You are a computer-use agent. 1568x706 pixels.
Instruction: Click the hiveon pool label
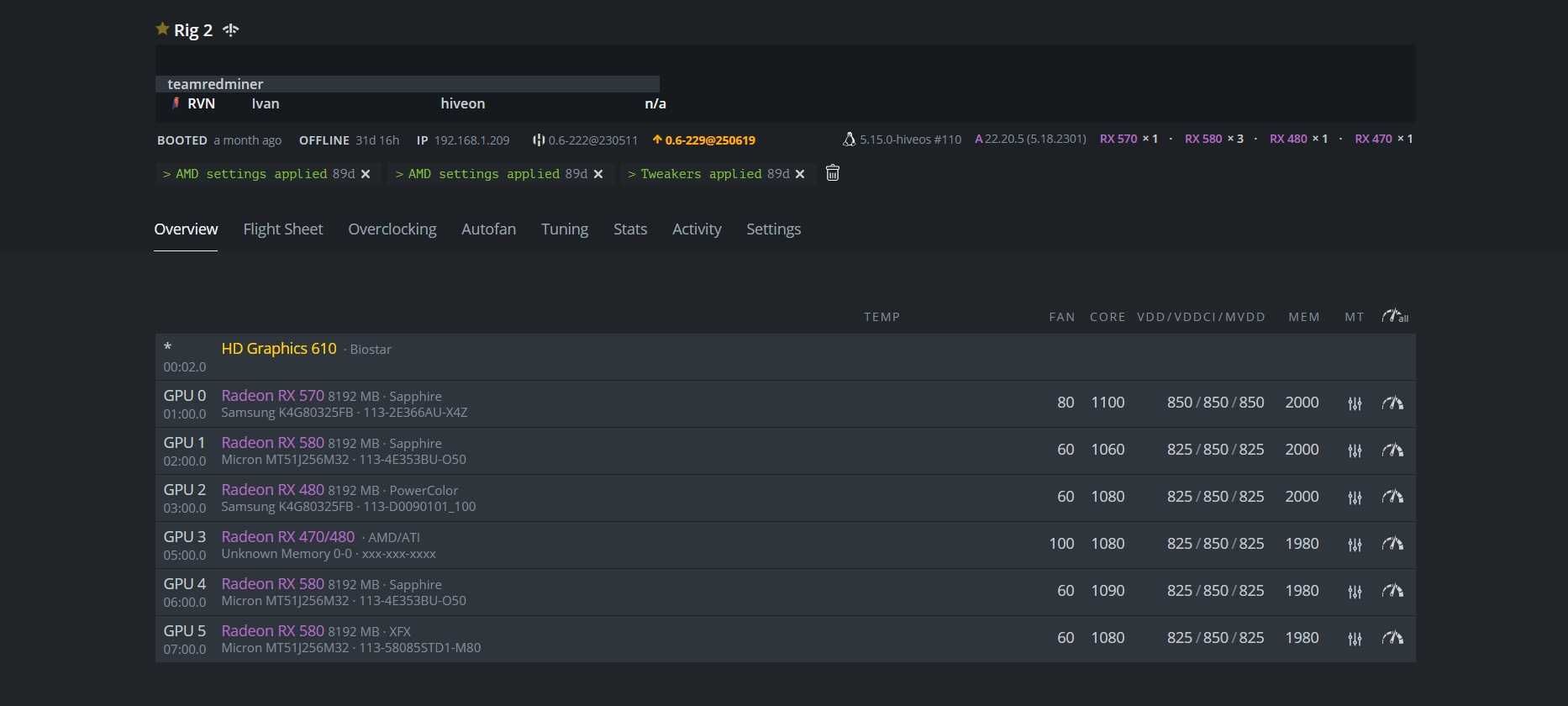[463, 103]
